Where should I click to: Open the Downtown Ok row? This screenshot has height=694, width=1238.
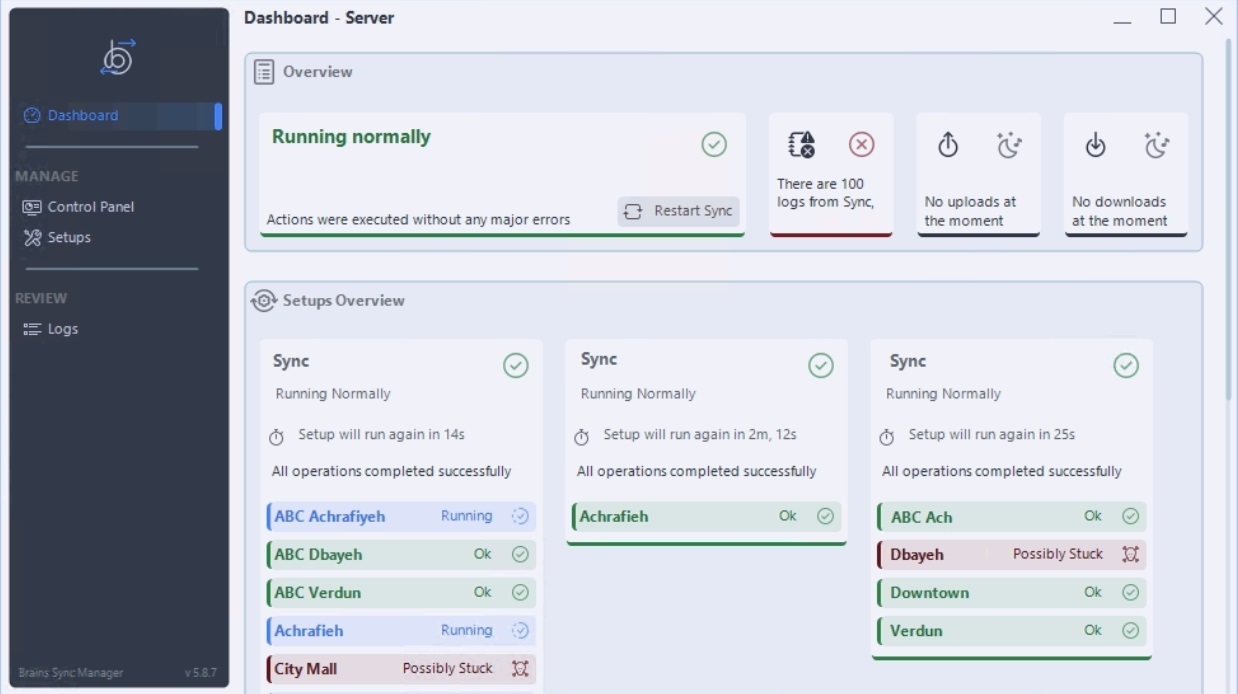coord(1011,593)
